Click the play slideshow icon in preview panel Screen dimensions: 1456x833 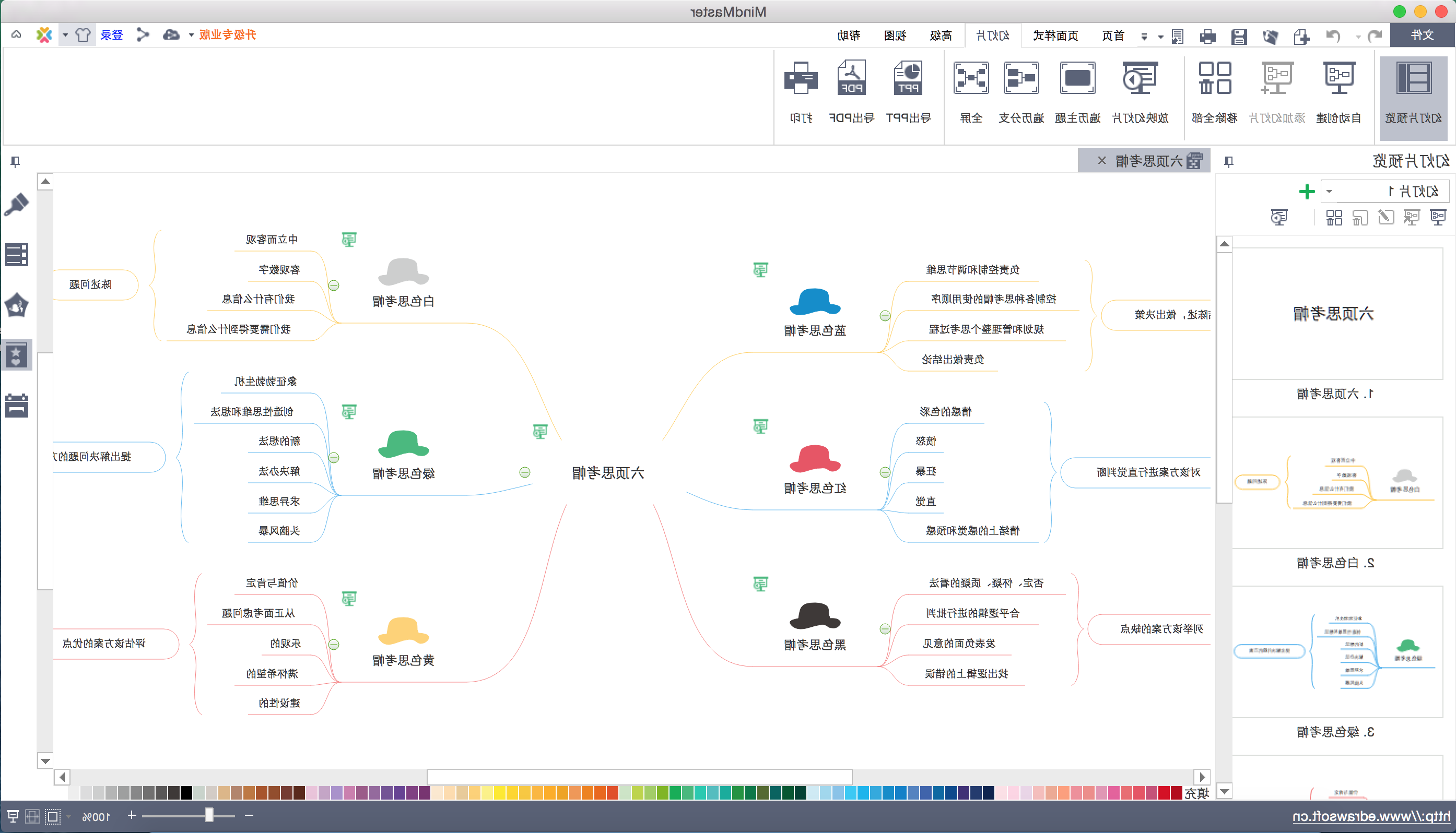pos(1278,218)
